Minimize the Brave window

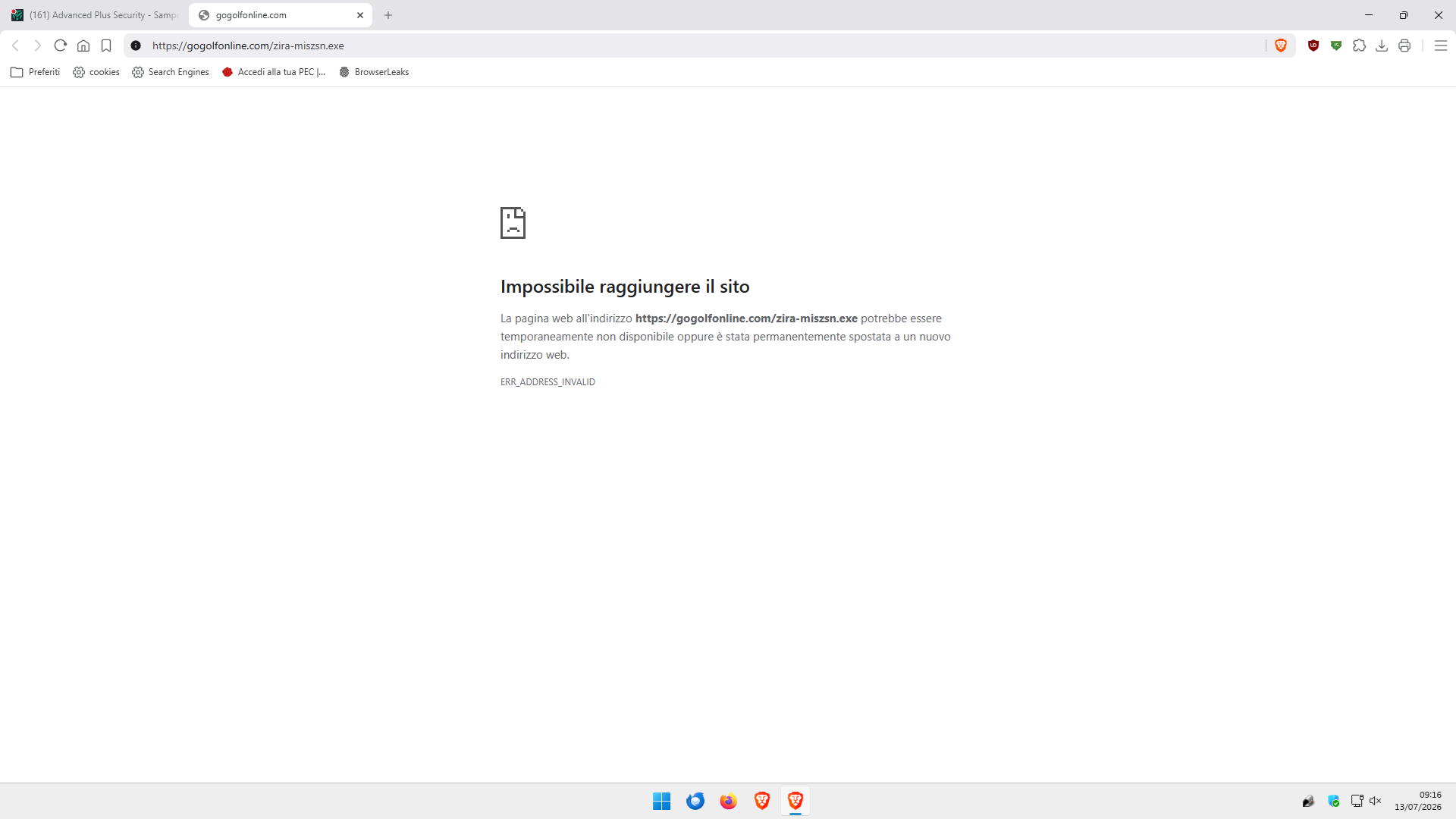(x=1369, y=15)
